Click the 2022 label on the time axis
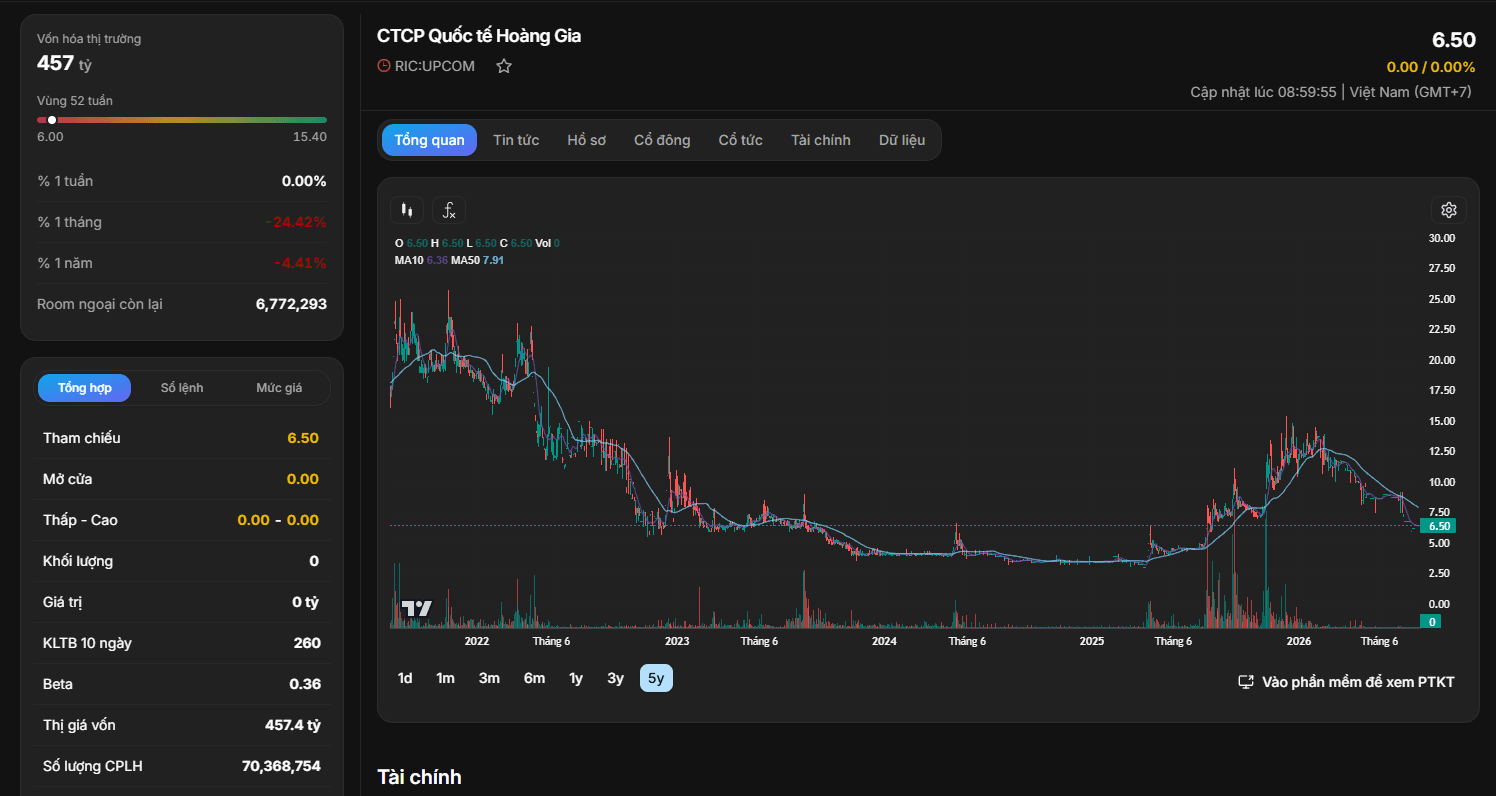Image resolution: width=1496 pixels, height=796 pixels. (x=477, y=641)
